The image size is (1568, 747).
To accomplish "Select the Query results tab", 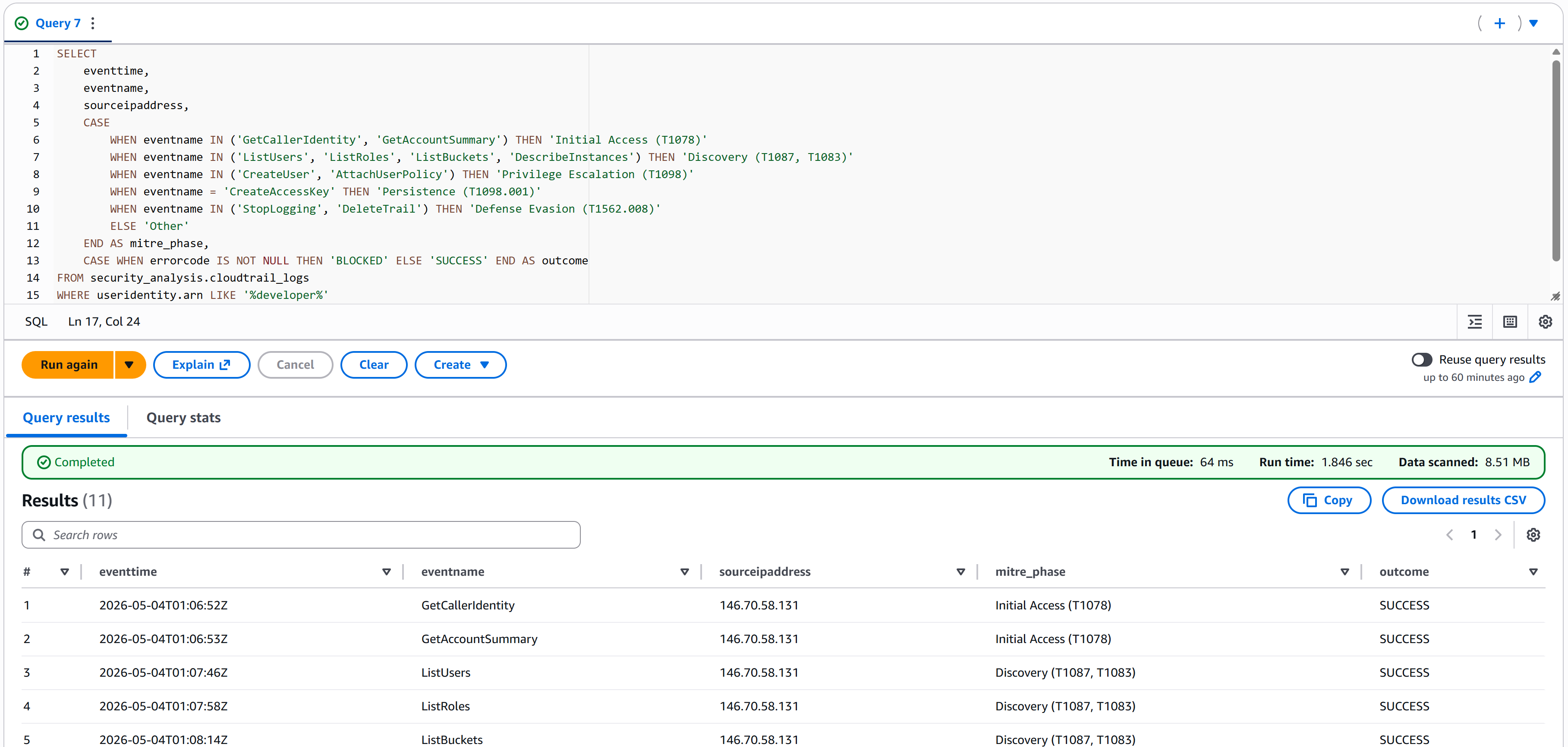I will pyautogui.click(x=66, y=418).
